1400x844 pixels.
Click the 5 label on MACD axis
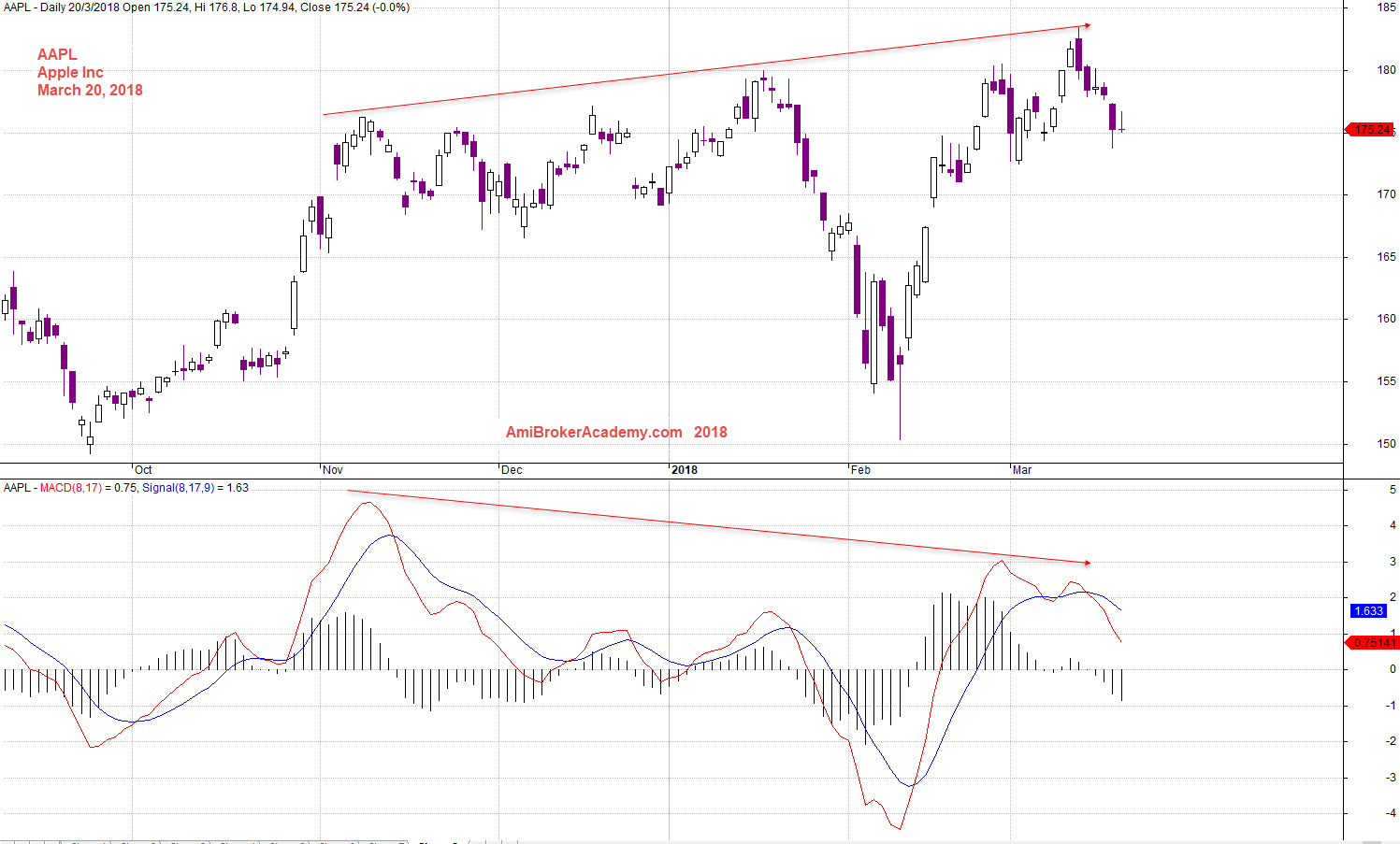pyautogui.click(x=1393, y=490)
